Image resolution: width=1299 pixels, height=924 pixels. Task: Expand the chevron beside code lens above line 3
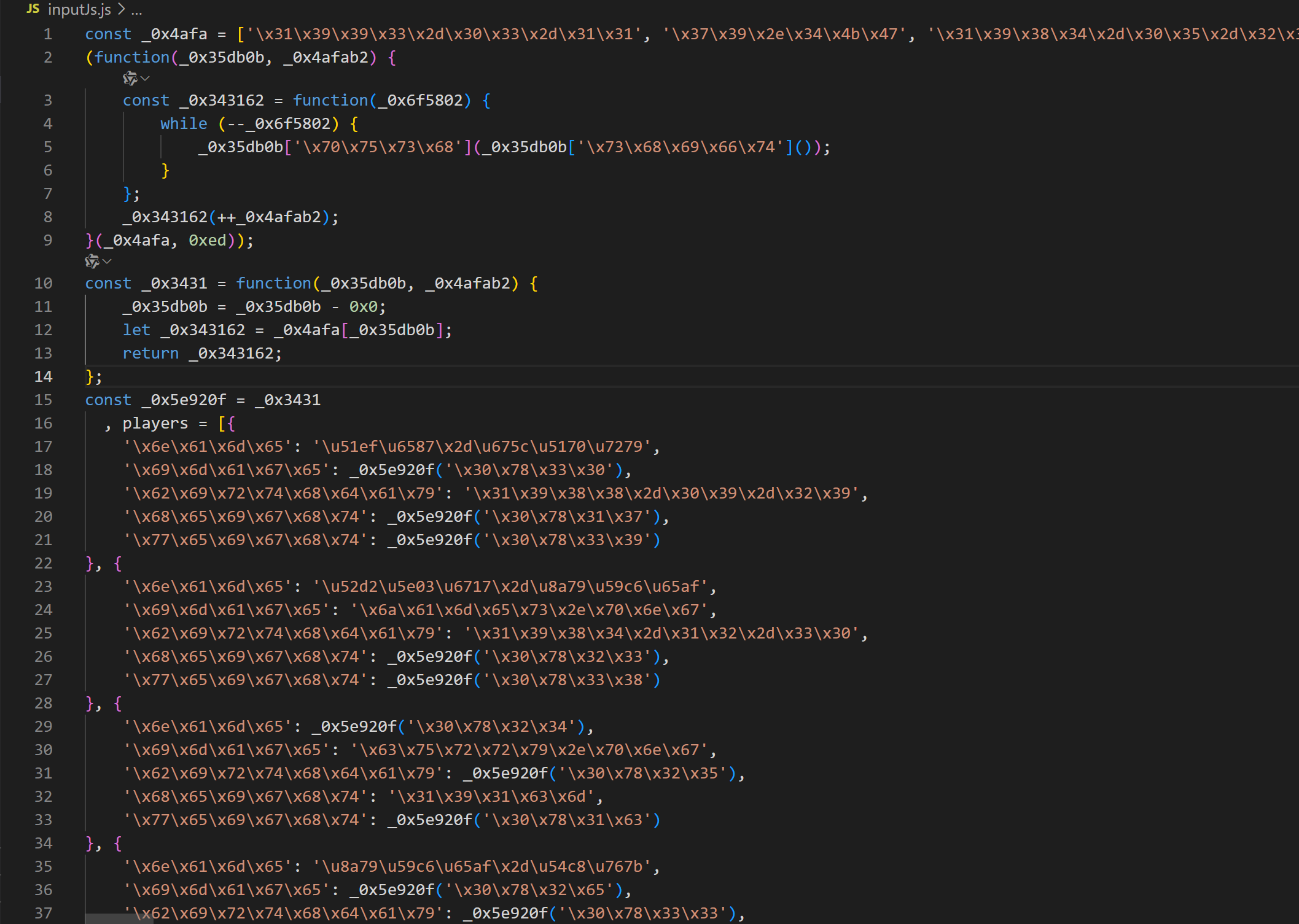click(146, 79)
